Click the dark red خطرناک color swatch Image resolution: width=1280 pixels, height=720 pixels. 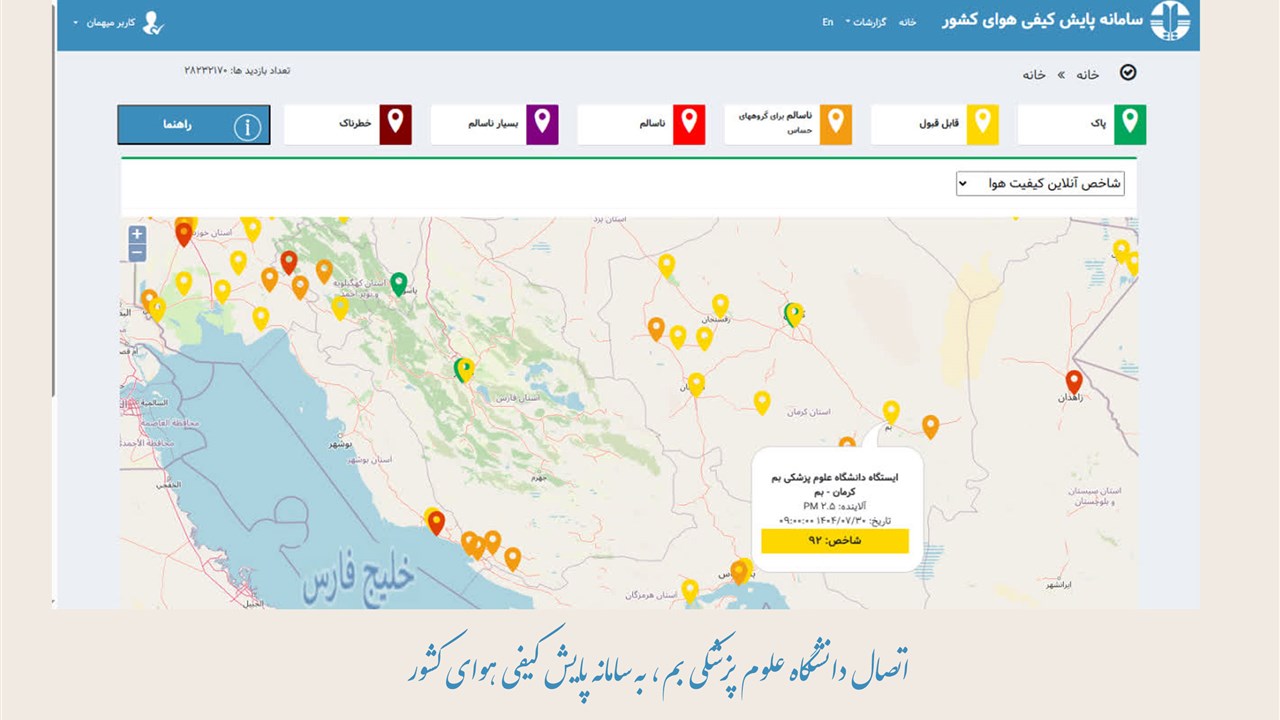tap(395, 125)
